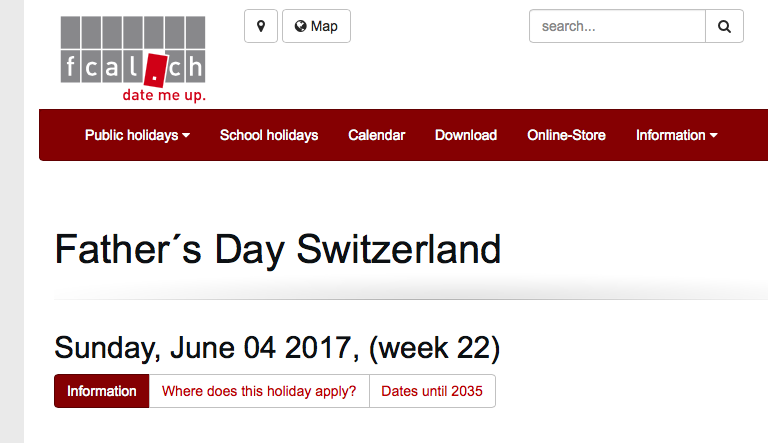This screenshot has width=768, height=443.
Task: Go to the Calendar page
Action: click(x=377, y=135)
